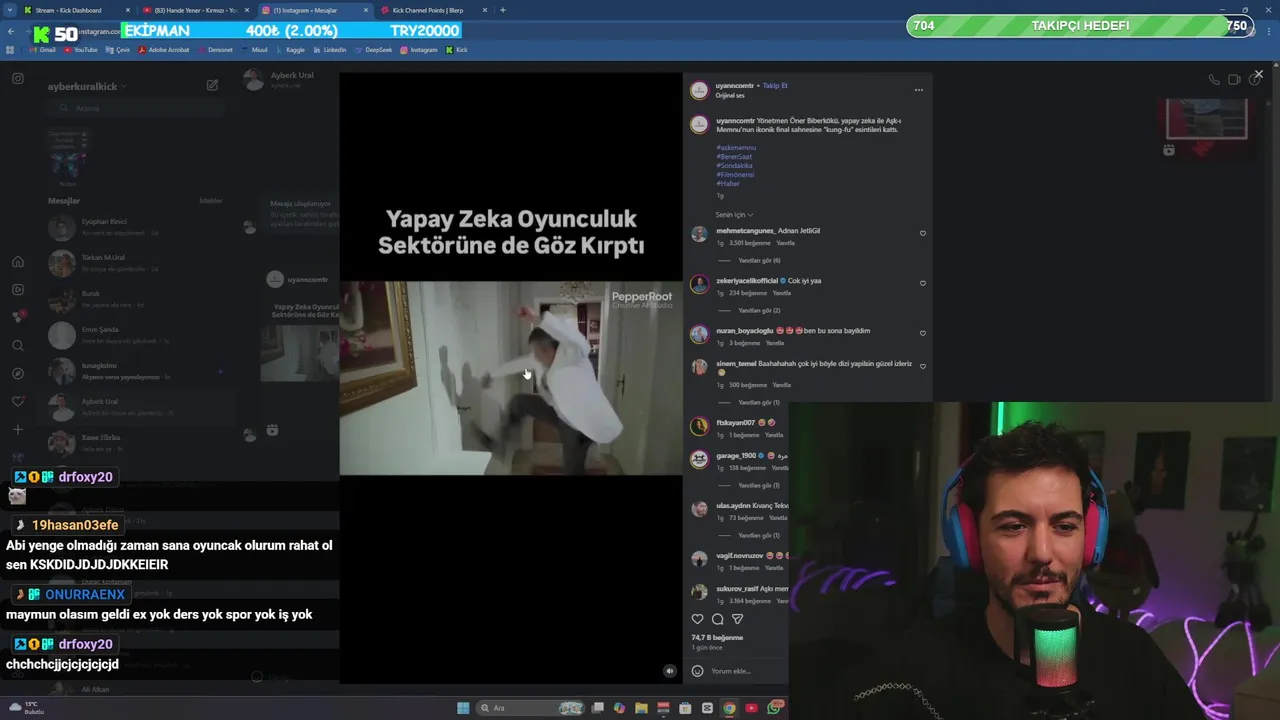1280x720 pixels.
Task: Open the Gmail bookmark
Action: 44,49
